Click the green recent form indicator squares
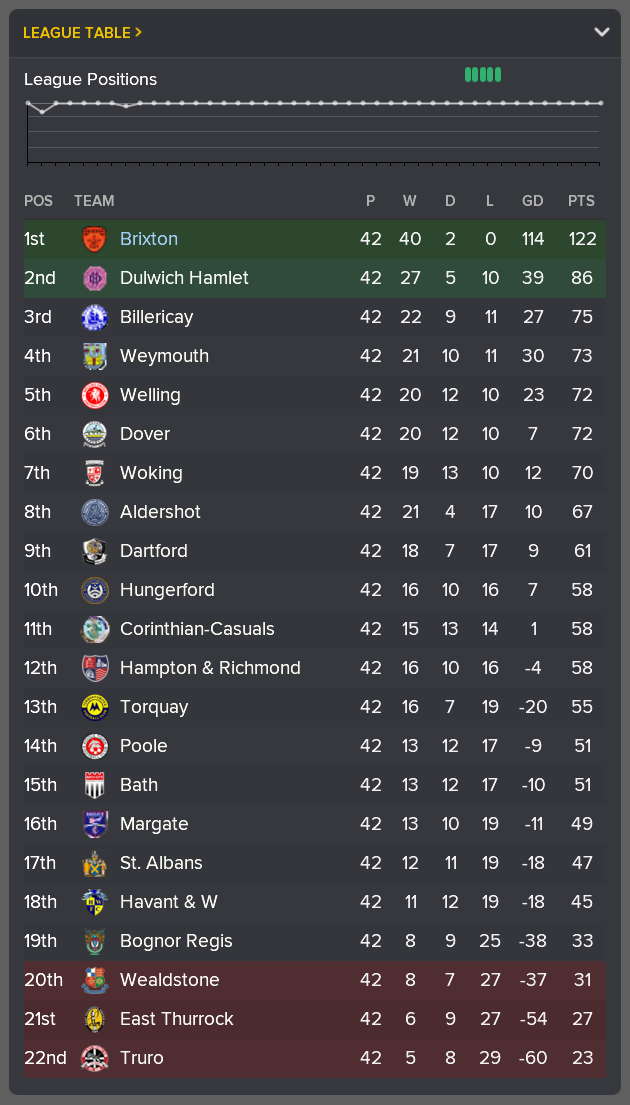The width and height of the screenshot is (630, 1105). [x=483, y=74]
